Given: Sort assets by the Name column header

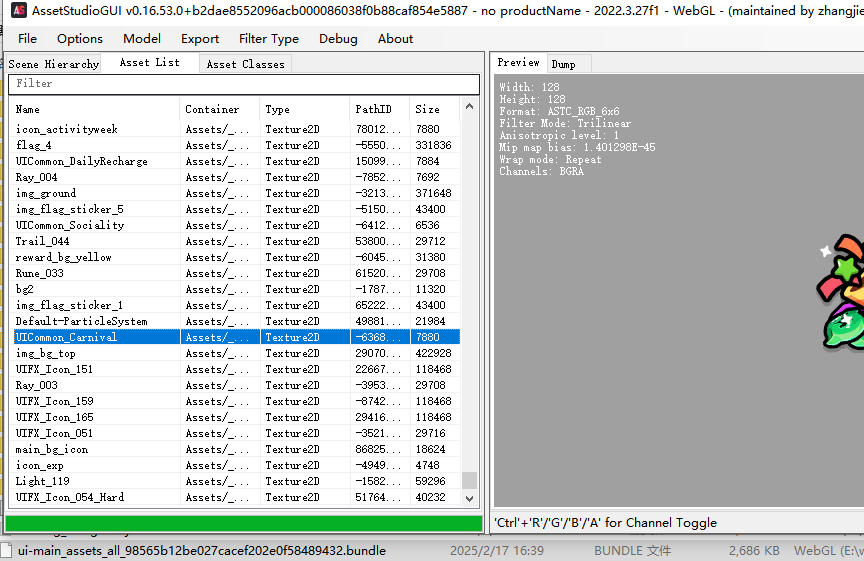Looking at the screenshot, I should tap(95, 109).
